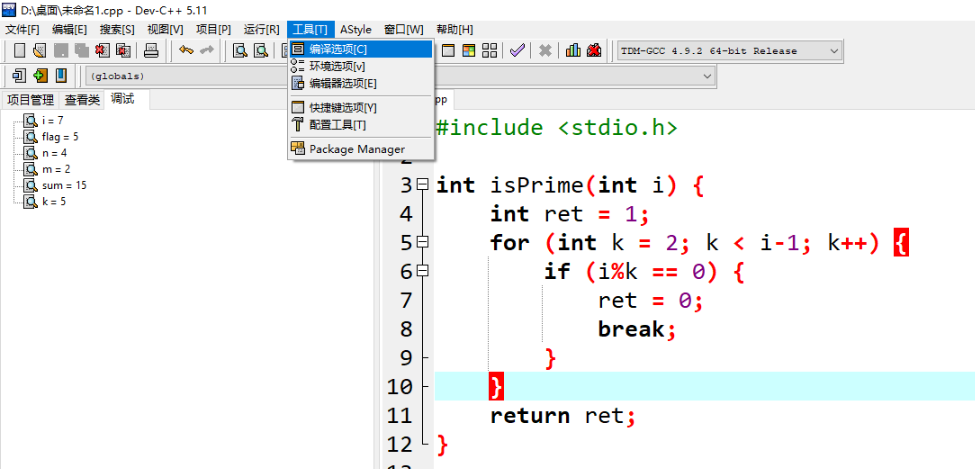Switch to the 项目管理 tab
Screen dimensions: 975x469
tap(31, 100)
